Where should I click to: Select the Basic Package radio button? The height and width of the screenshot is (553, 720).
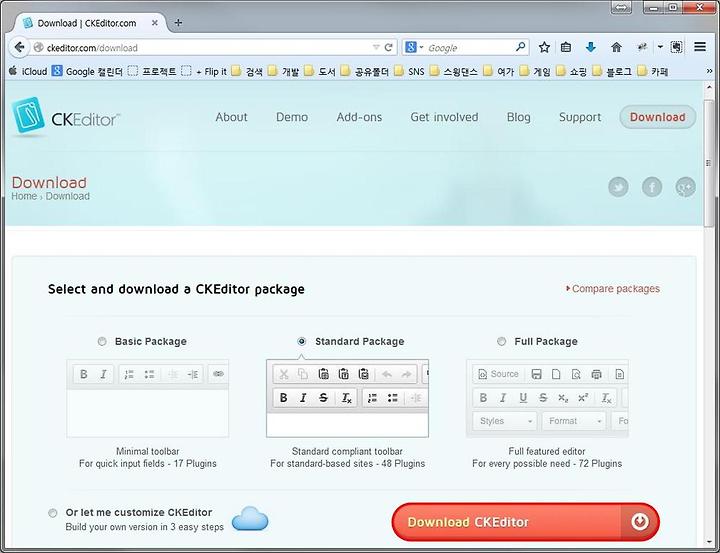click(102, 341)
